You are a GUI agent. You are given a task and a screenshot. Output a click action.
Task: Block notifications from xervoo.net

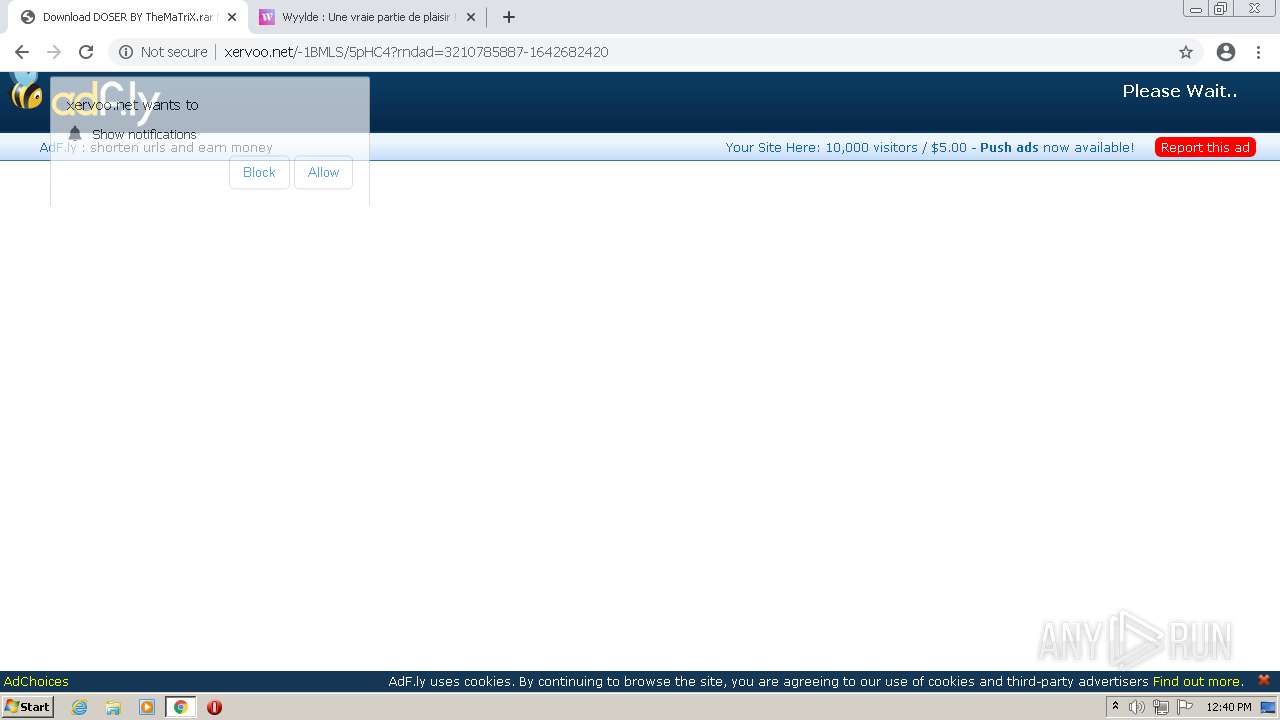pyautogui.click(x=259, y=172)
